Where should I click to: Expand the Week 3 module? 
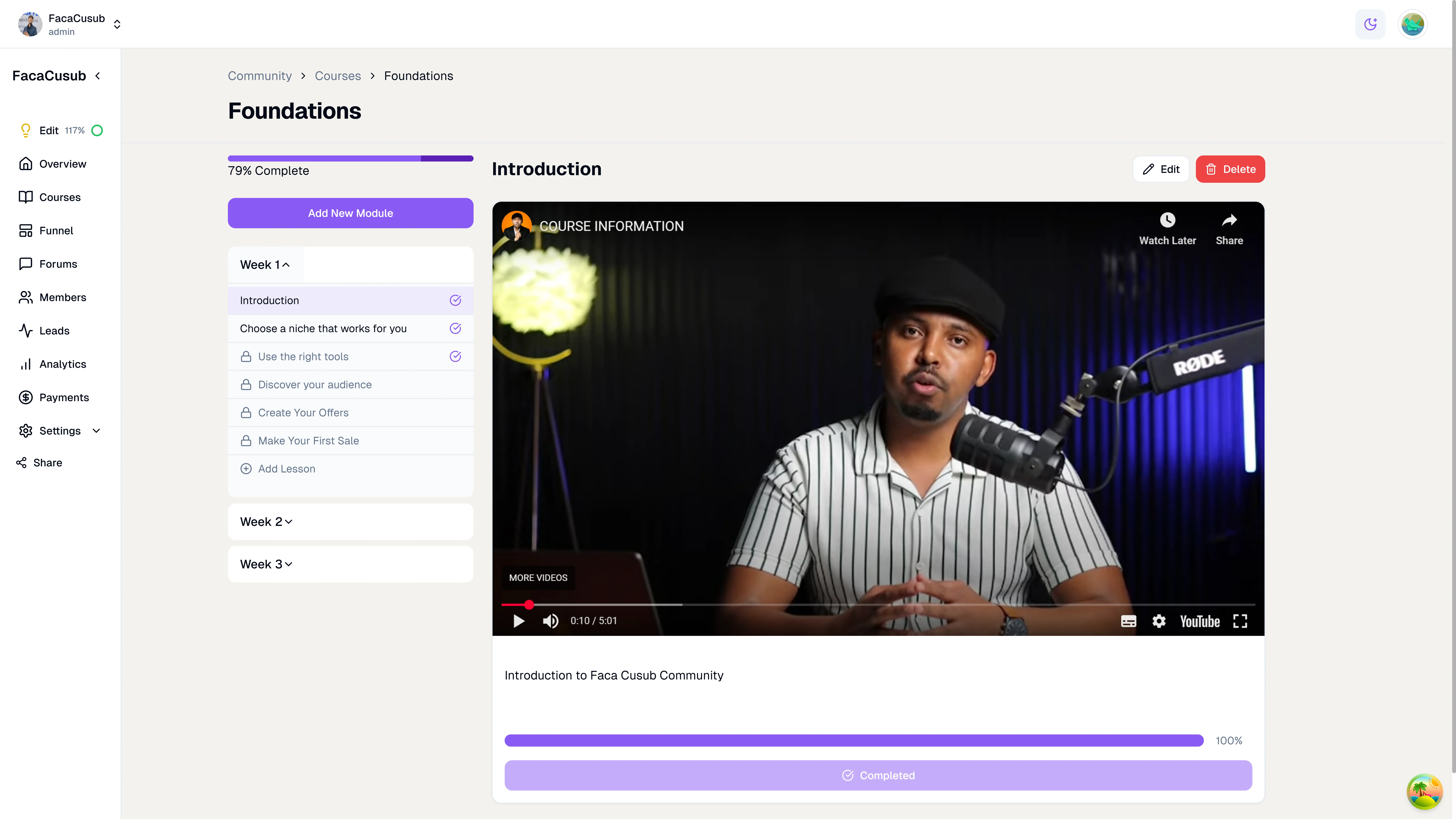click(350, 564)
